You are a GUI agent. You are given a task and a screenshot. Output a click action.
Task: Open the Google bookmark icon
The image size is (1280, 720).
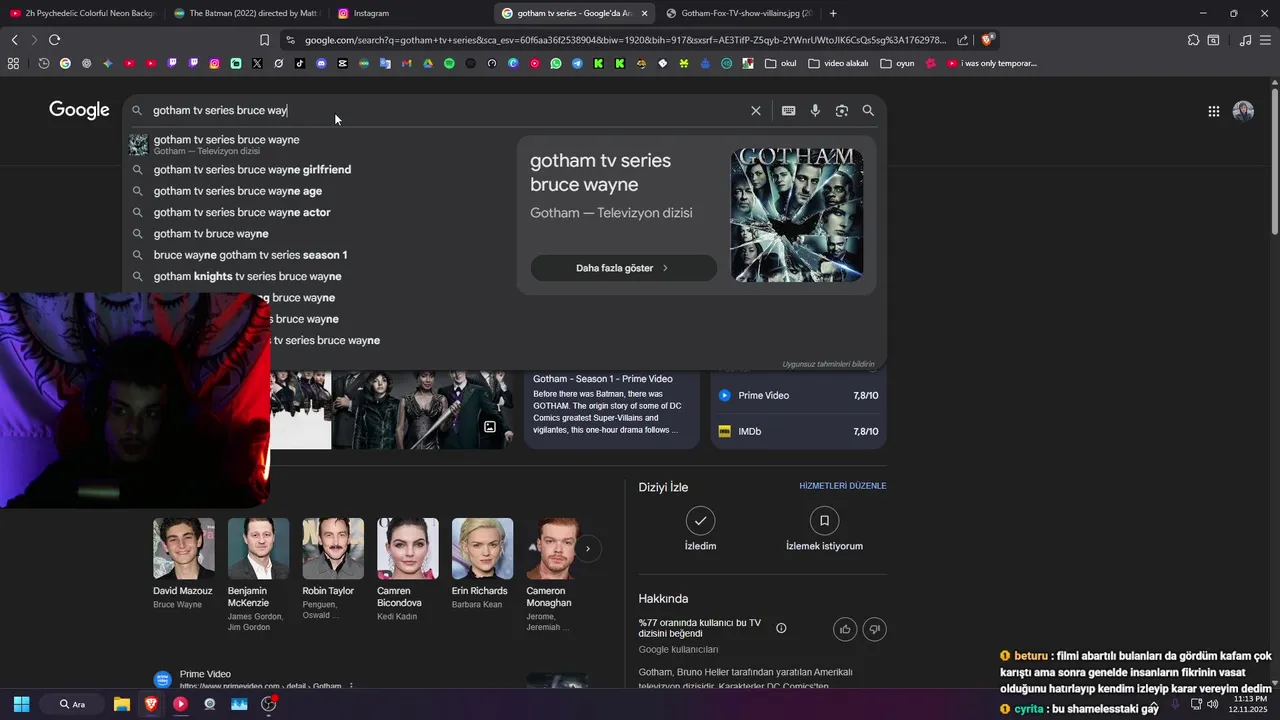(x=65, y=63)
